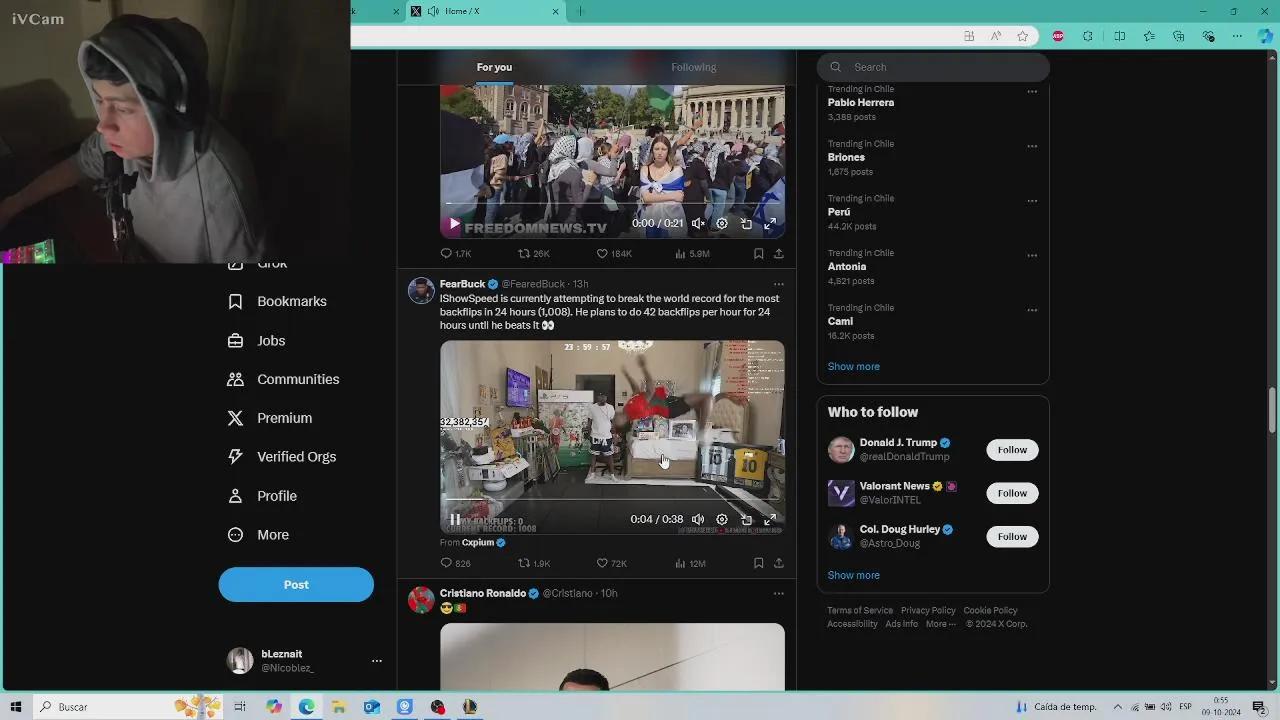Open more options on FearBuck post
Screen dimensions: 1280x720
[778, 284]
